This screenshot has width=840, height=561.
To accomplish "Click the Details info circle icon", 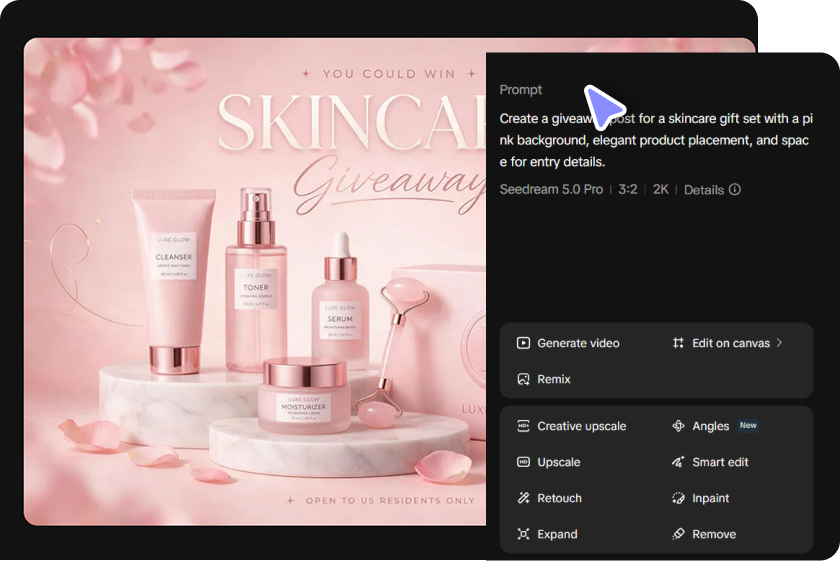I will [735, 189].
